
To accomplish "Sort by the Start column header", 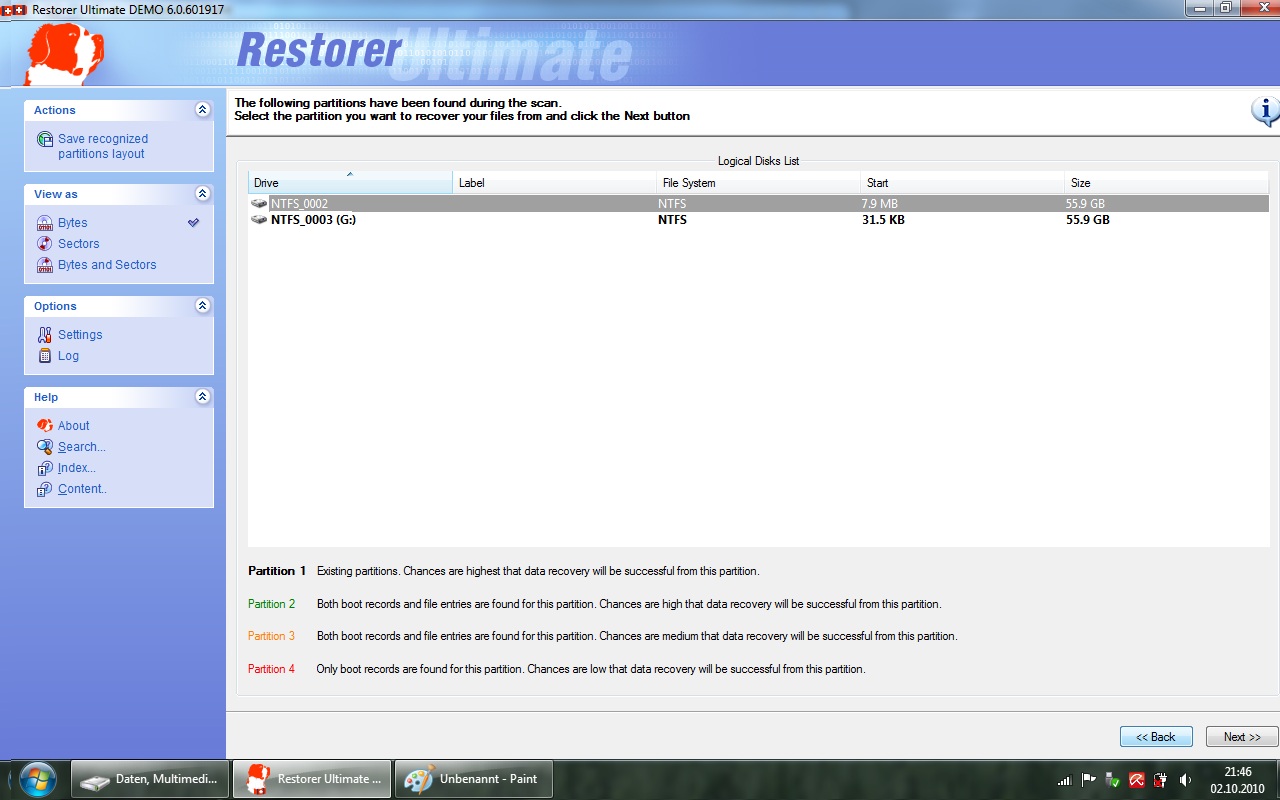I will pyautogui.click(x=962, y=183).
